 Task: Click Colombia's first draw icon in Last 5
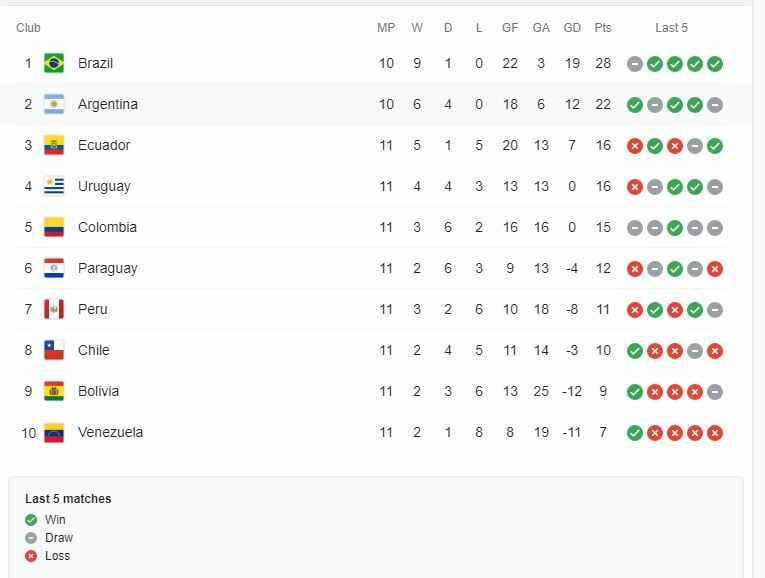(x=634, y=228)
